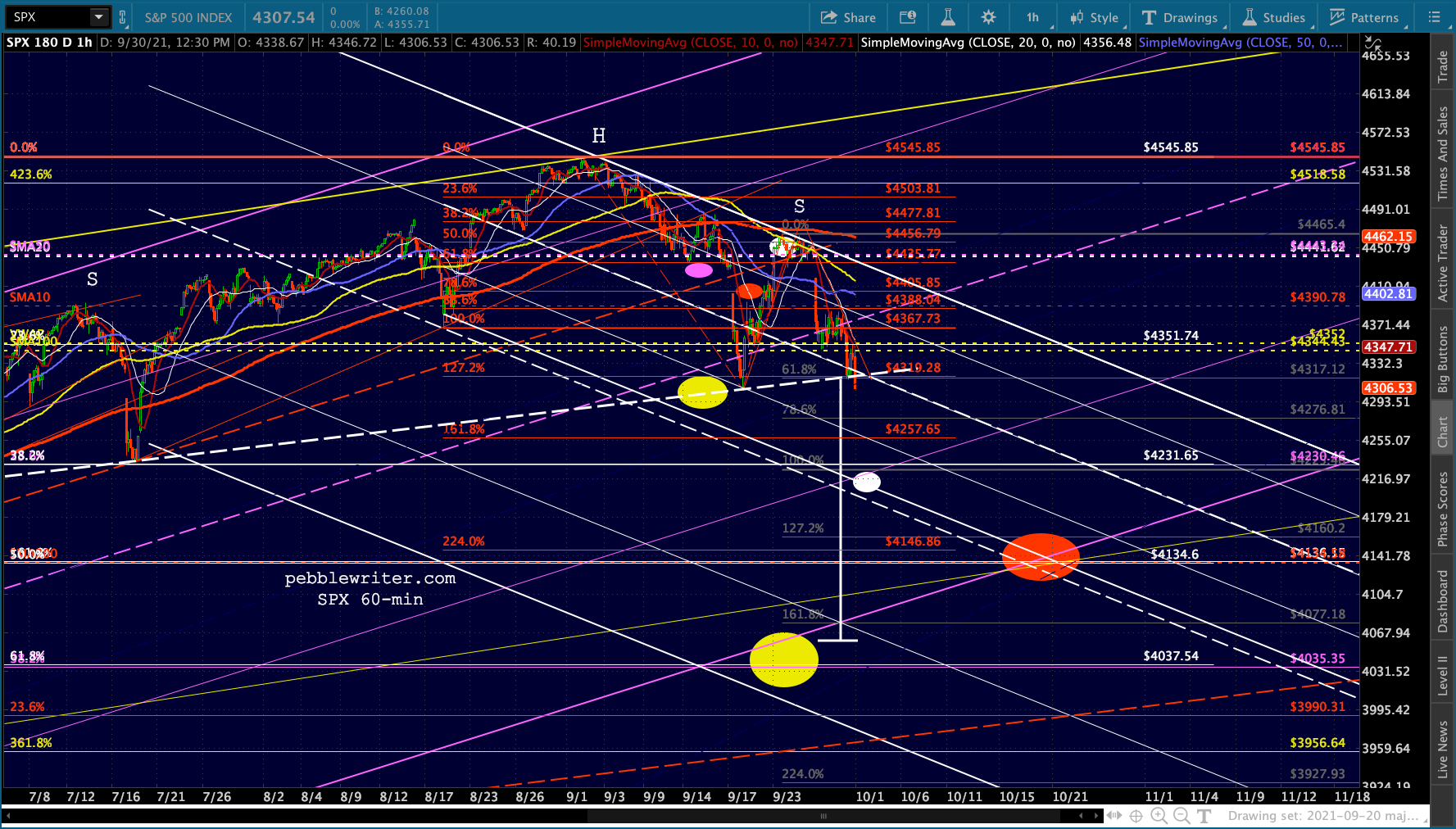The height and width of the screenshot is (829, 1456).
Task: Click the pink oval near the 9/14 drop
Action: 699,270
